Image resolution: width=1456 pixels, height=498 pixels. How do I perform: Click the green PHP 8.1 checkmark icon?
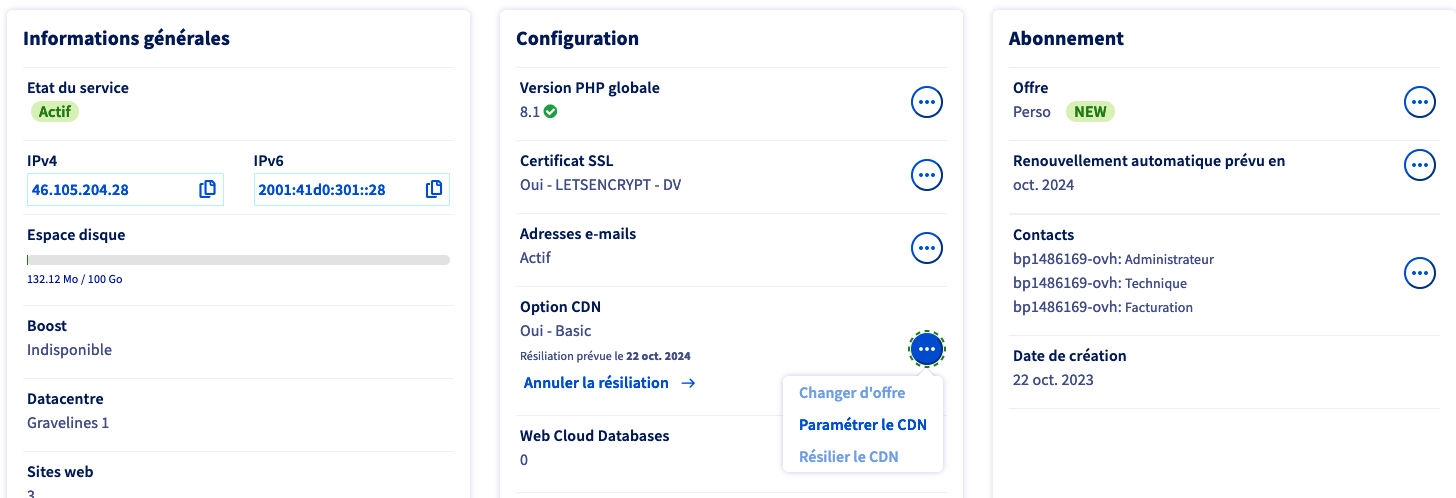(x=551, y=112)
